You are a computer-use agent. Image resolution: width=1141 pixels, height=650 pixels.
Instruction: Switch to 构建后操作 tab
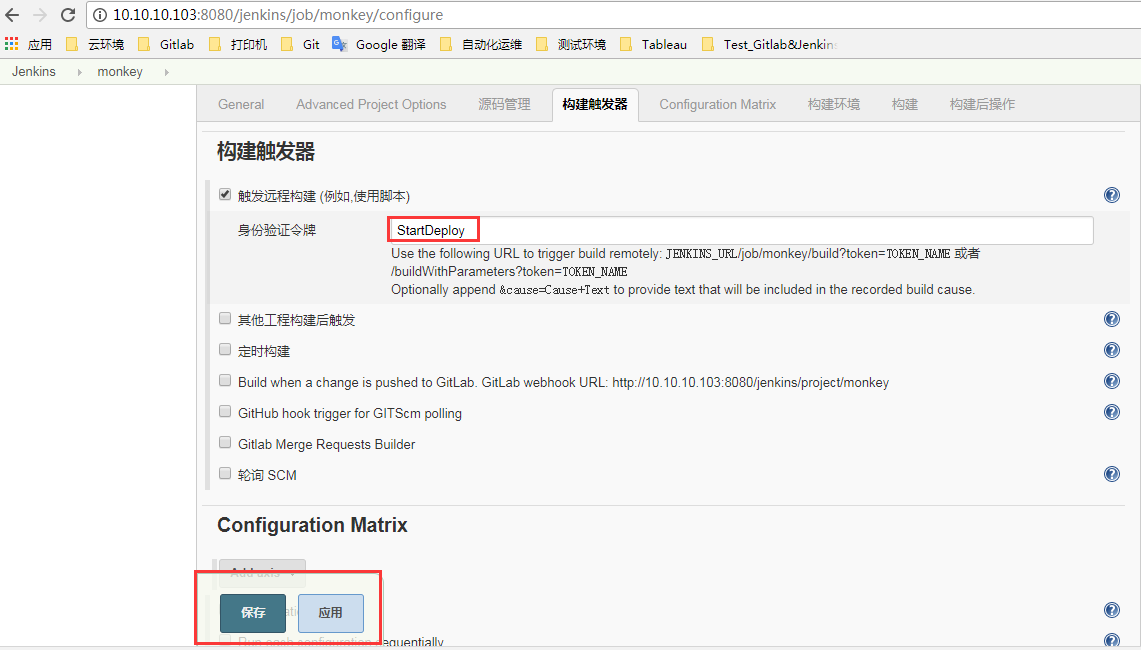pyautogui.click(x=982, y=104)
